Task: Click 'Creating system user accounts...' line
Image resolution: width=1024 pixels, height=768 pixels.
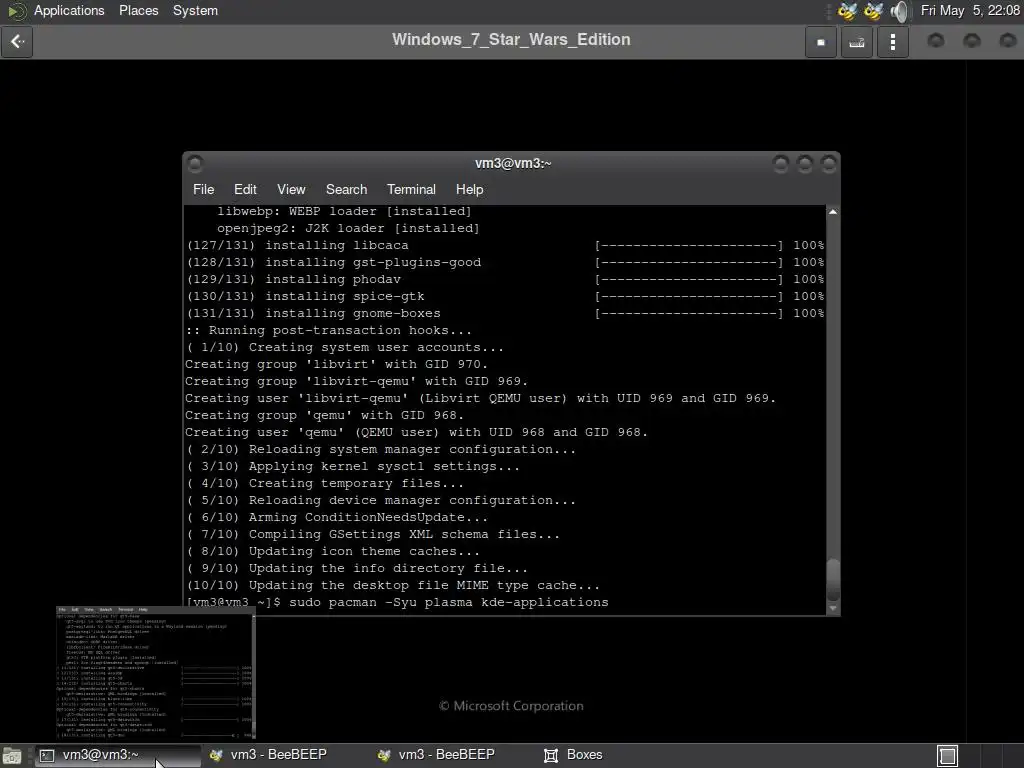Action: pos(345,347)
